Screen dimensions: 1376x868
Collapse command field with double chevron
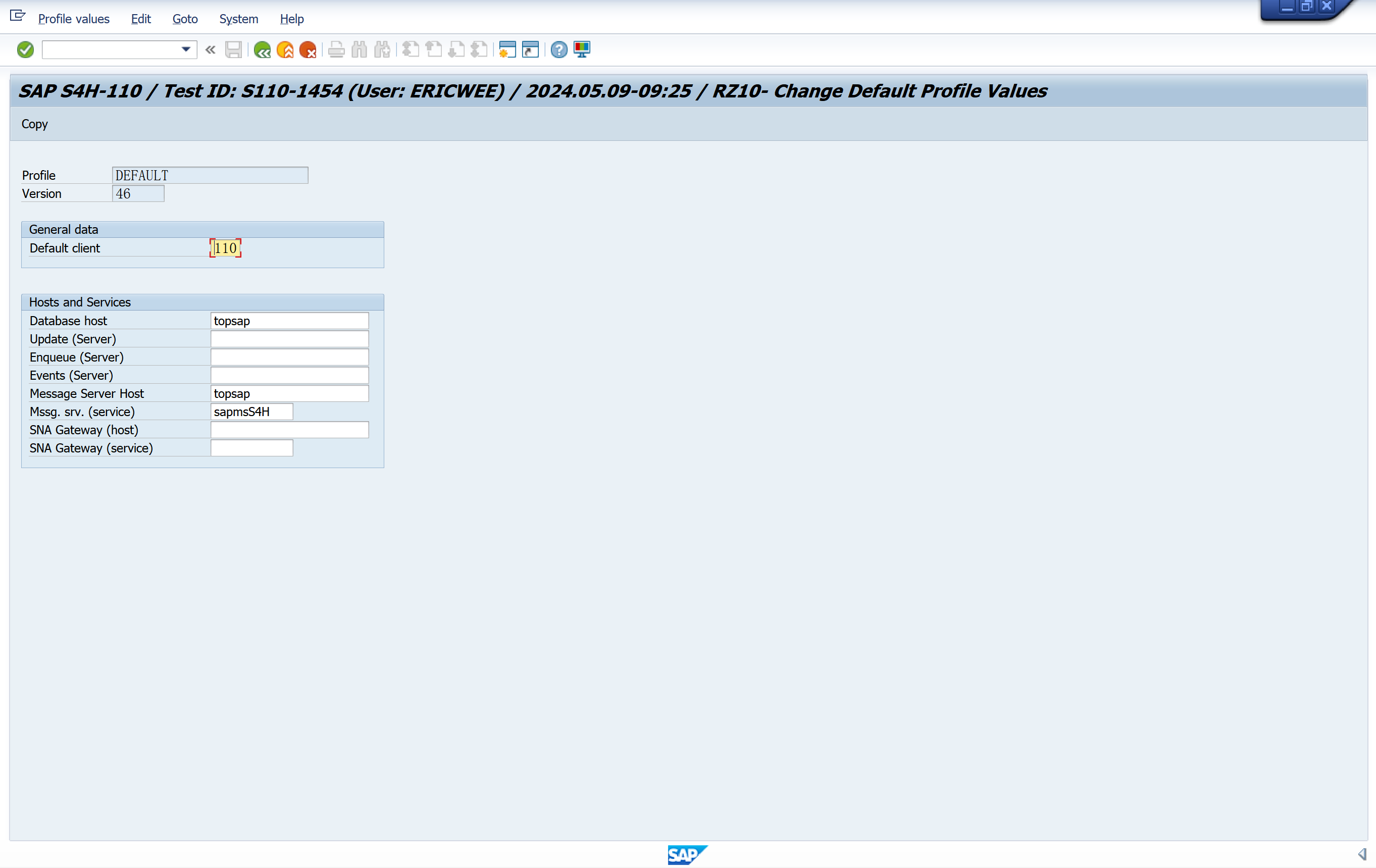210,49
